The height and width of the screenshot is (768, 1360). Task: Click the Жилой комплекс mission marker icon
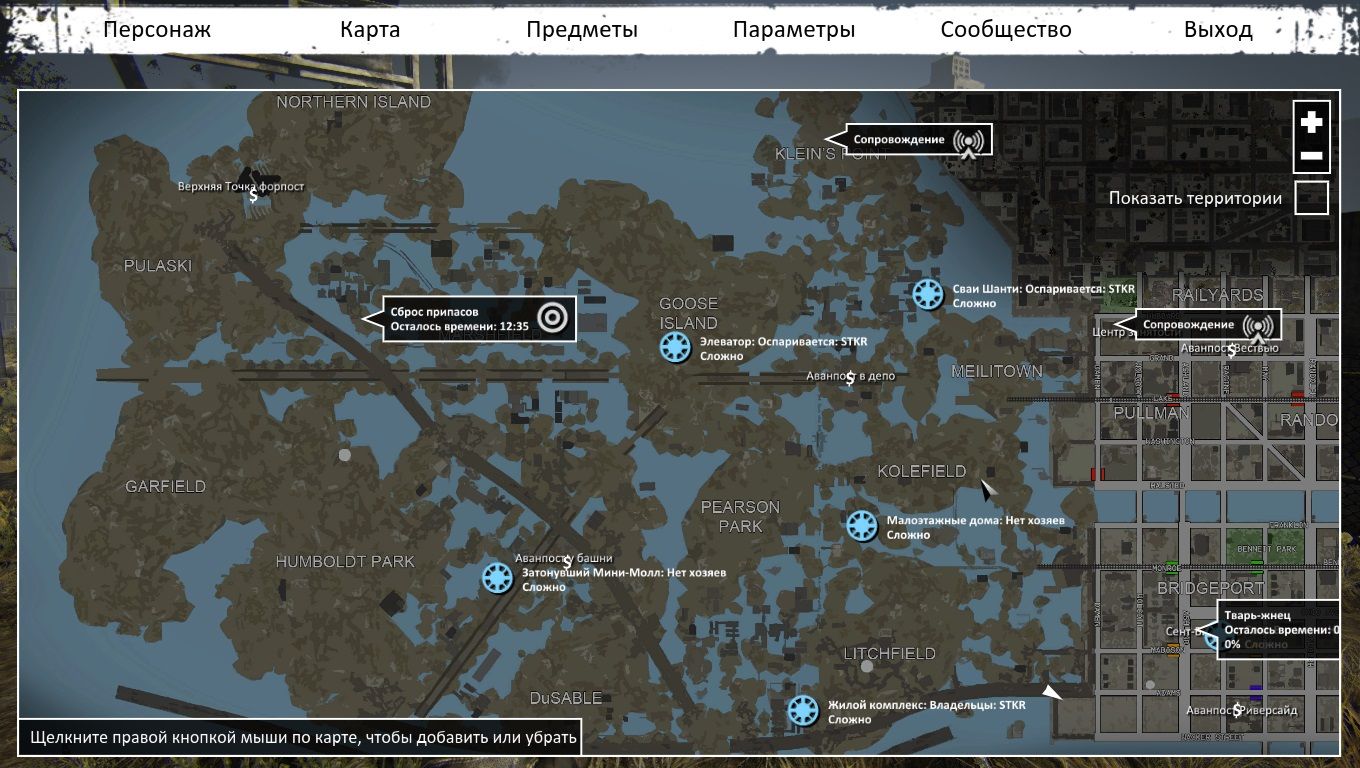pos(802,710)
